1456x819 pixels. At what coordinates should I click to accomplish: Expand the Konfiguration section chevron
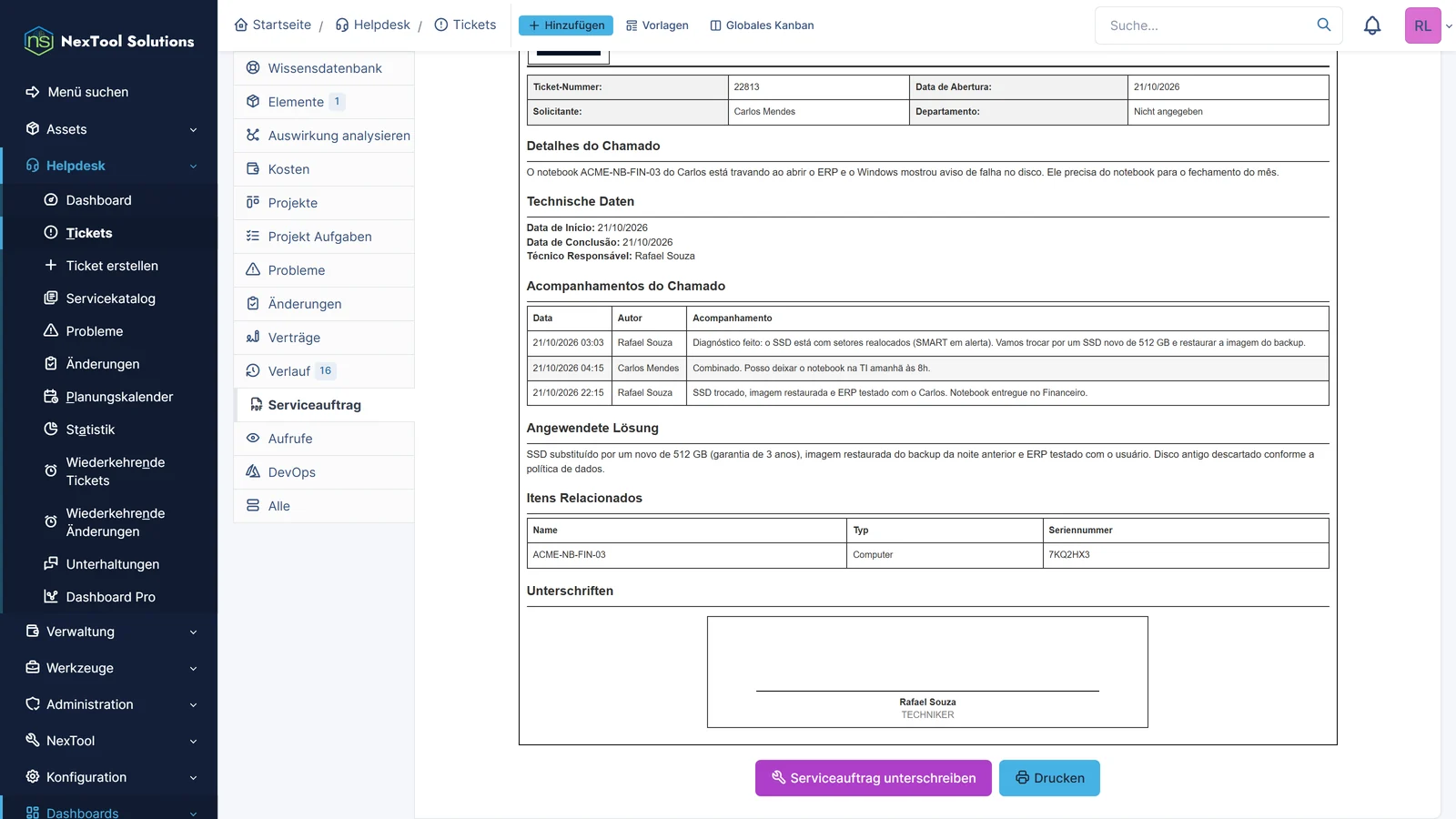pyautogui.click(x=193, y=778)
